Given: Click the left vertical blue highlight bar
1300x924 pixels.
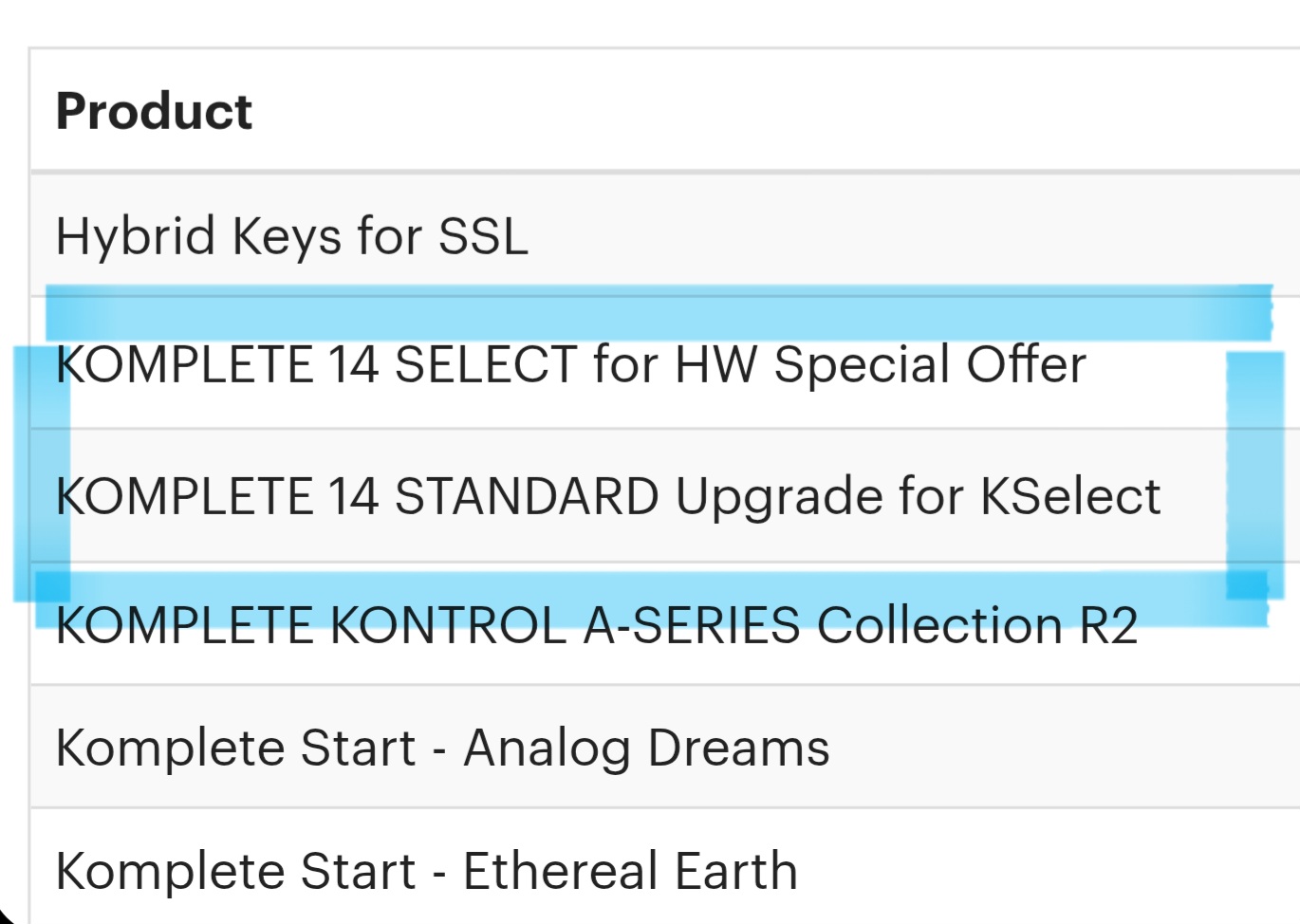Looking at the screenshot, I should [x=42, y=473].
